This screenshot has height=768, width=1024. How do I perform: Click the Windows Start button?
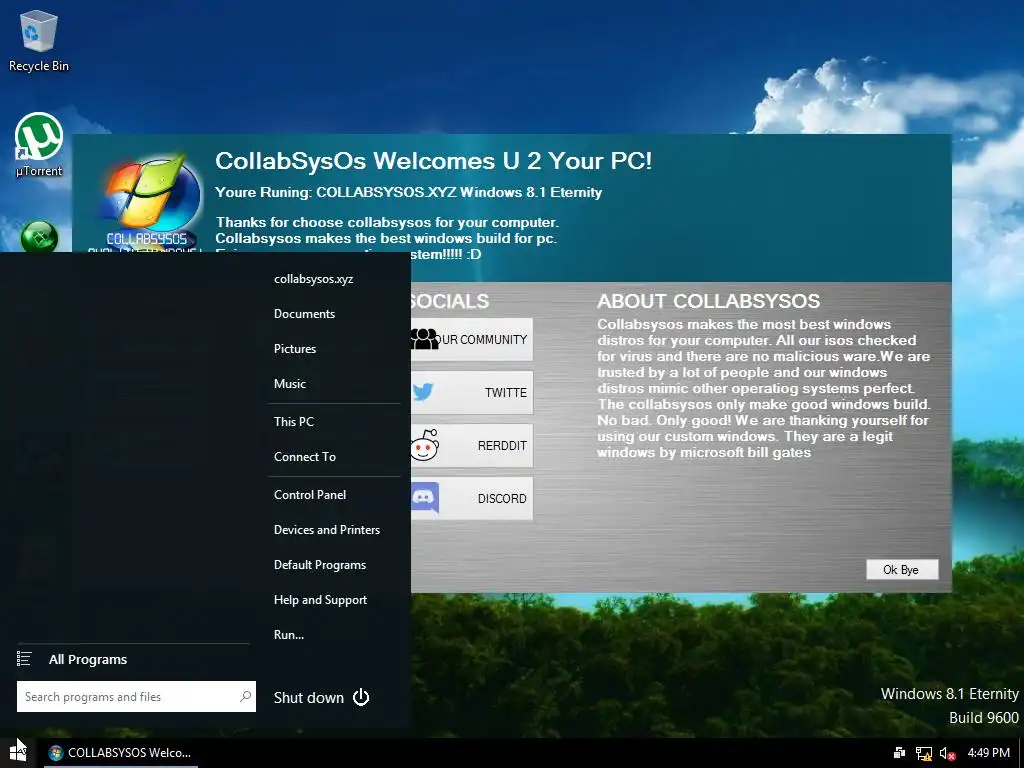coord(18,753)
